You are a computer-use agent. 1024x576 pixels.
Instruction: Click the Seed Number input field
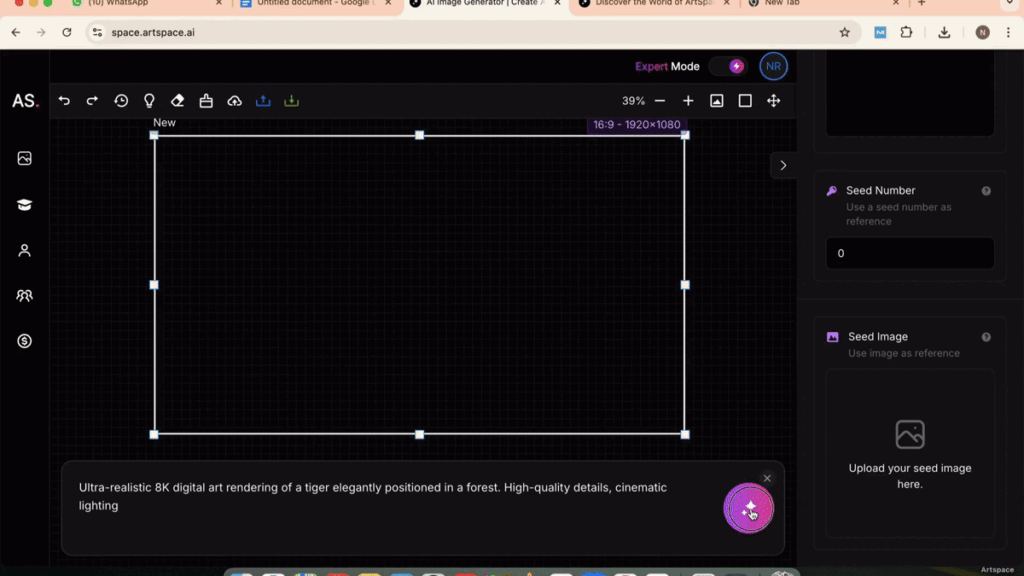(x=909, y=253)
